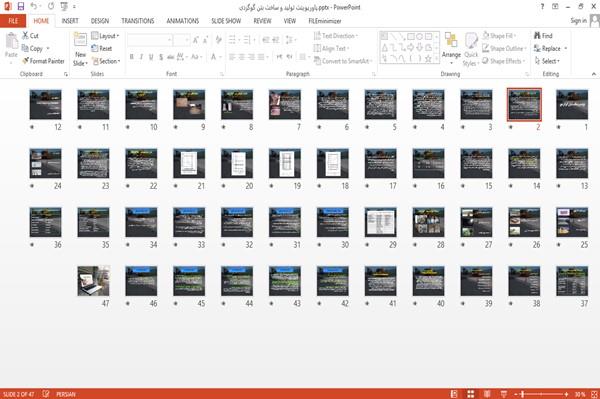Click the spell check icon in status bar
The image size is (600, 399).
pos(46,394)
